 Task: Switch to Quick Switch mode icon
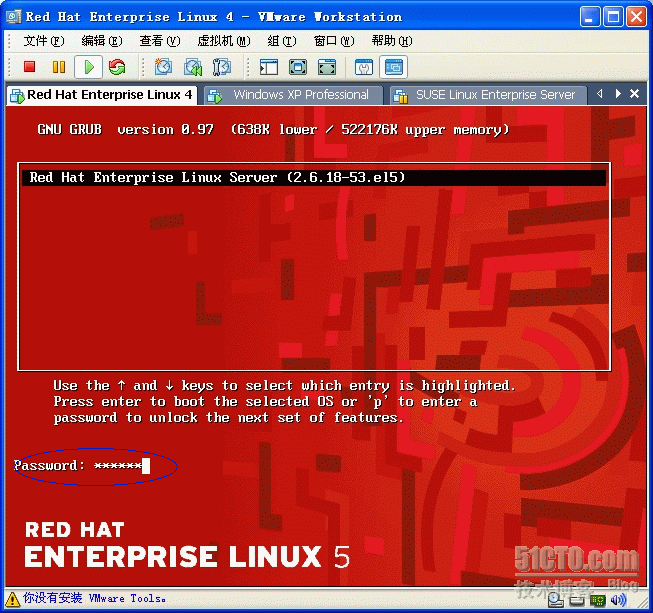[x=298, y=67]
